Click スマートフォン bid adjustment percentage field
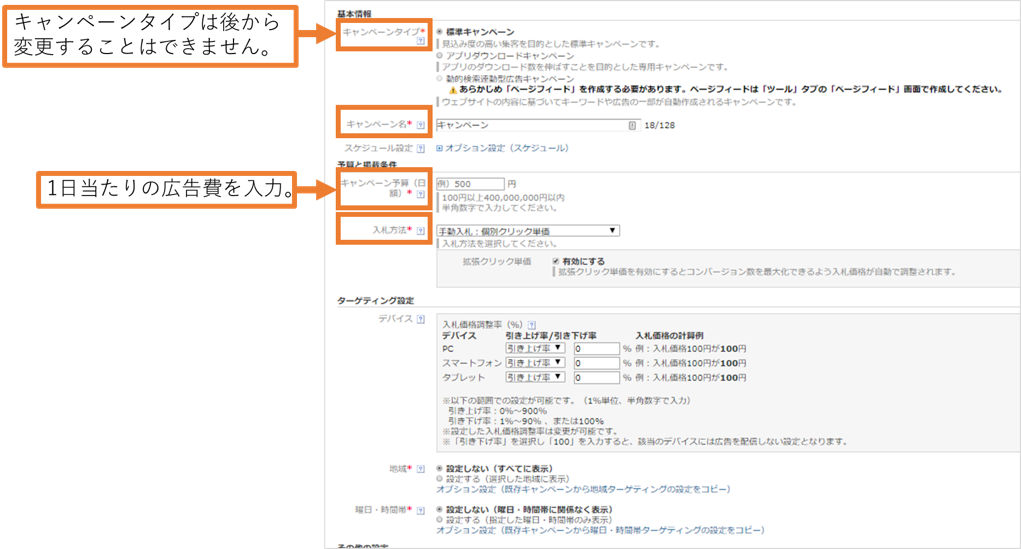 point(596,363)
